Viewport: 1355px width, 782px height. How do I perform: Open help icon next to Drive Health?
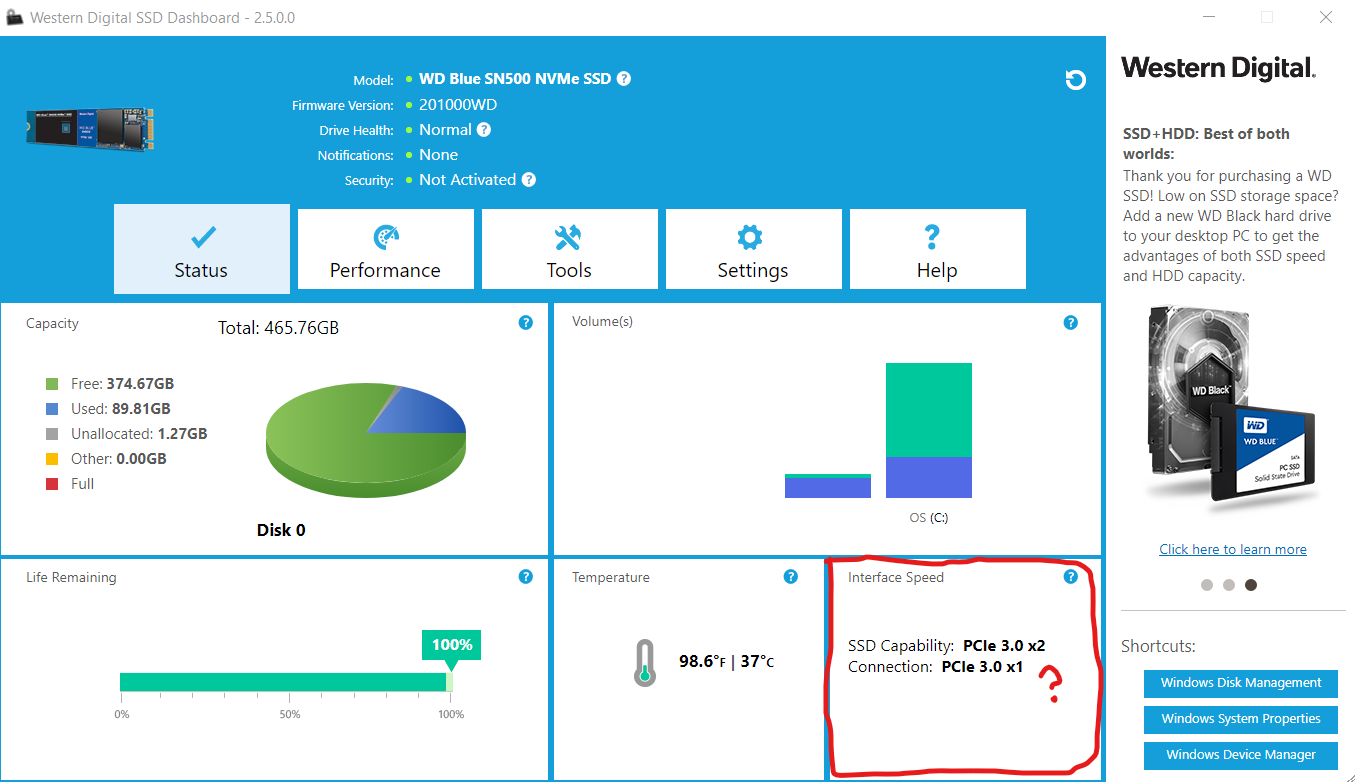point(484,129)
